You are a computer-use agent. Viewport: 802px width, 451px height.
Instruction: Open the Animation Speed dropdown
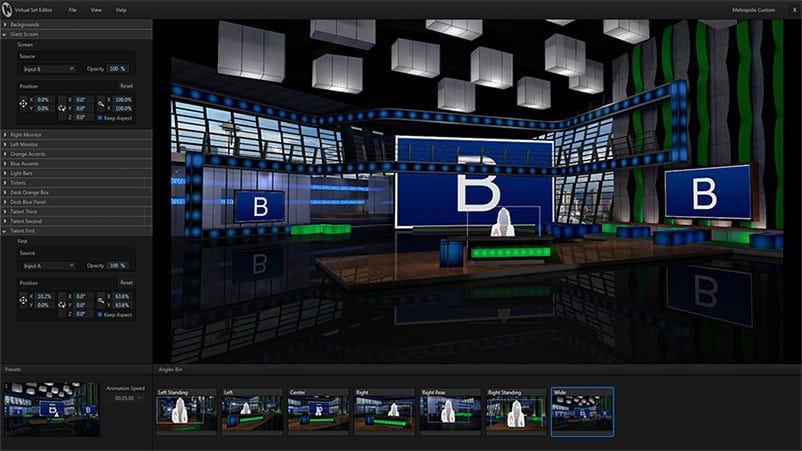(128, 398)
